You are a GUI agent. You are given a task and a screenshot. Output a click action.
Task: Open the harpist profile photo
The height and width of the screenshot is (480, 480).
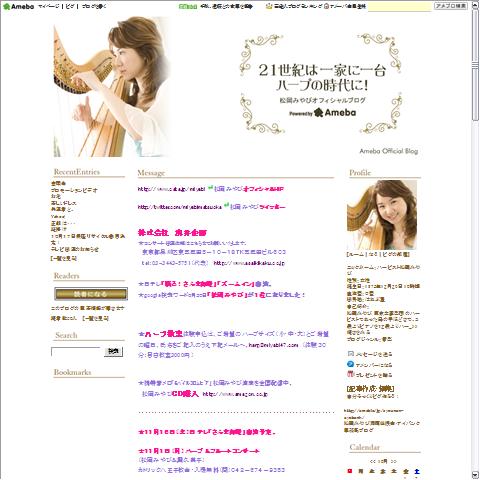[382, 215]
